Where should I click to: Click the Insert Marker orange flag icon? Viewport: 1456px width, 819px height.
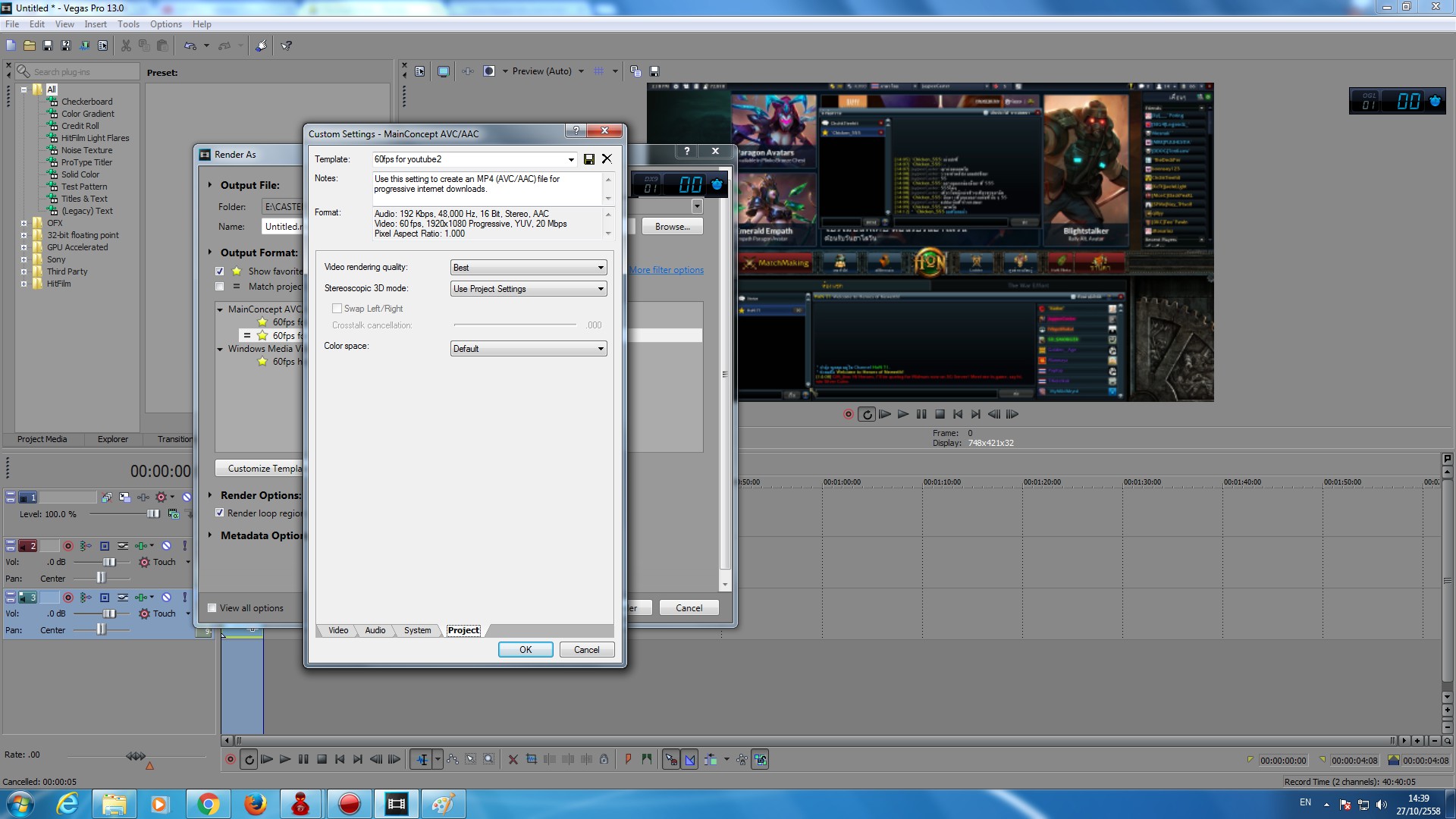628,759
